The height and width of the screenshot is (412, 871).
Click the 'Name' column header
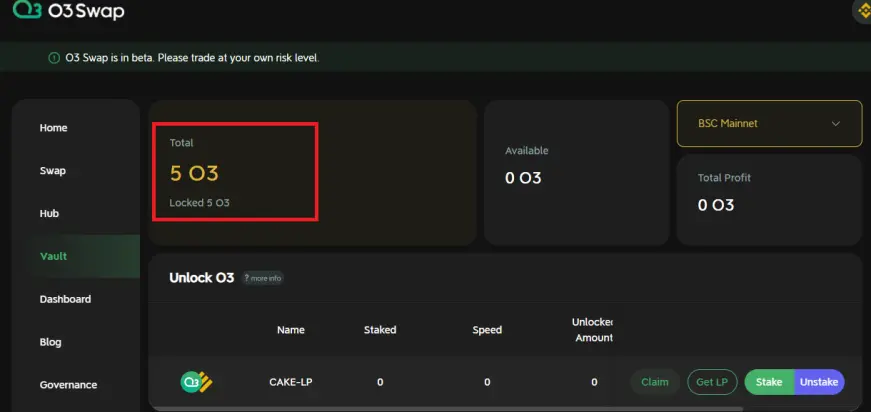click(291, 330)
